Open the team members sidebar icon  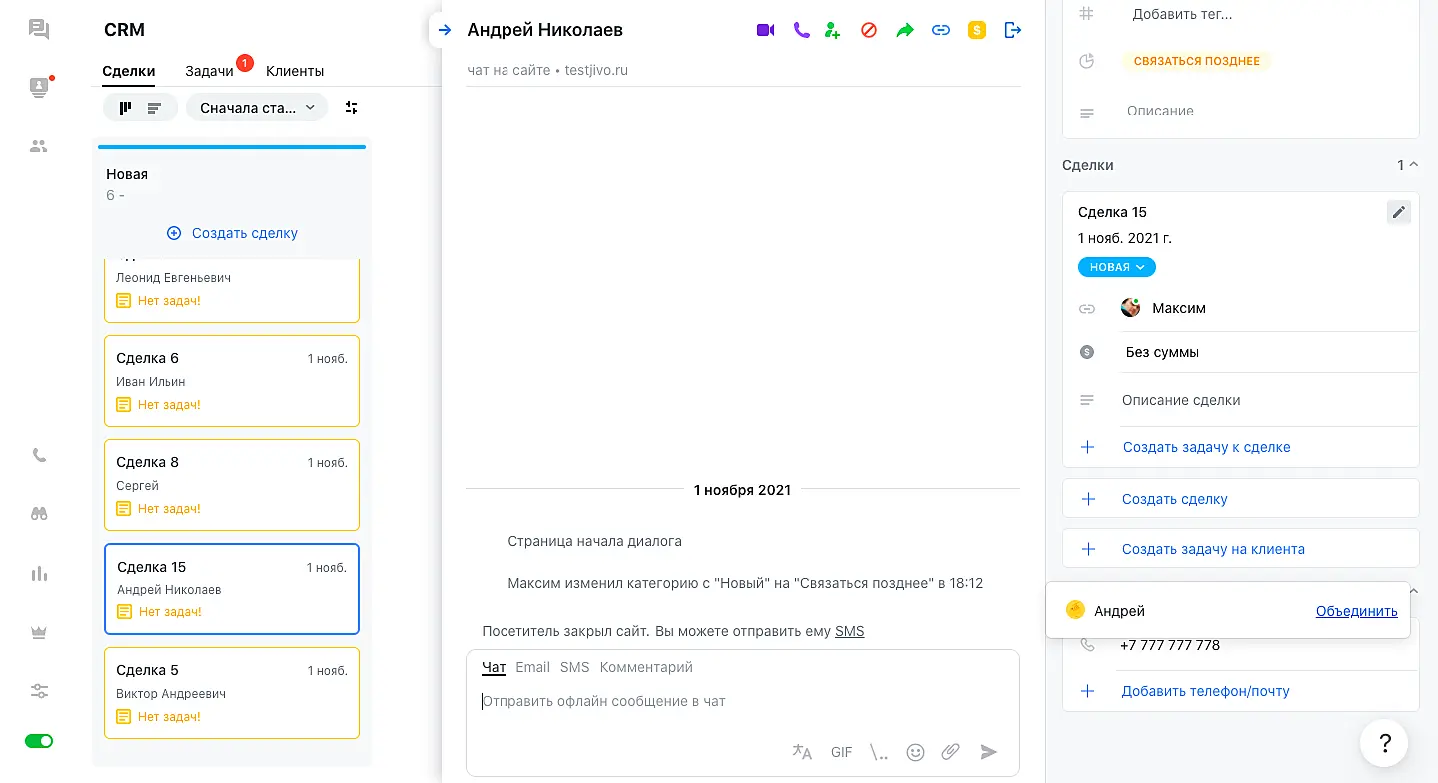pyautogui.click(x=39, y=146)
